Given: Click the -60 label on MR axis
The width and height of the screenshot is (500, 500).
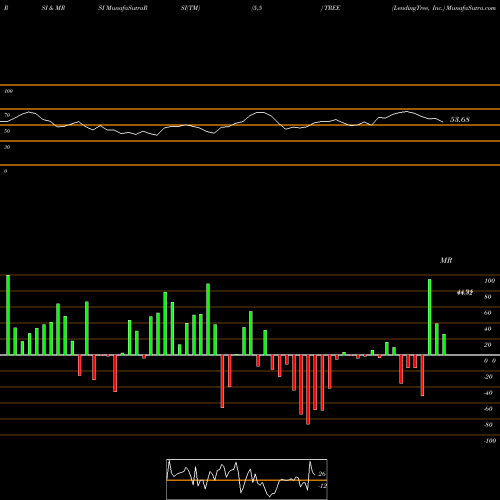Looking at the screenshot, I should (x=488, y=409).
